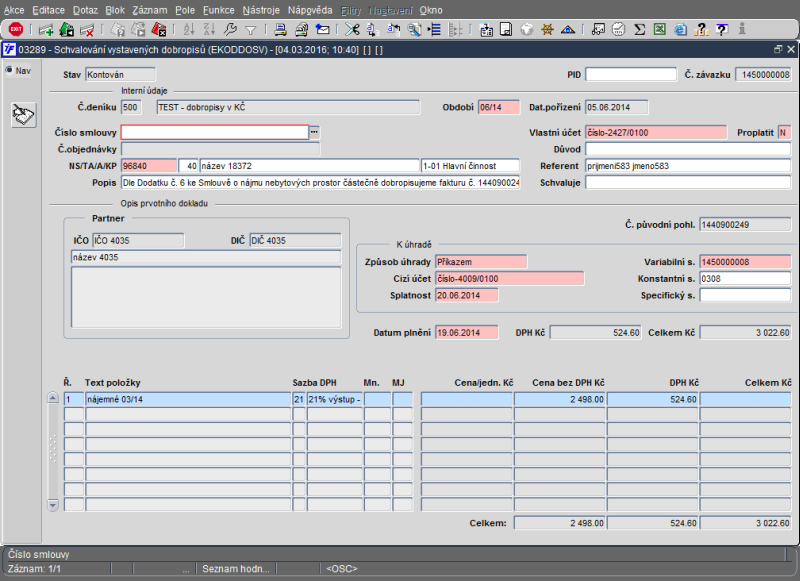This screenshot has height=581, width=800.
Task: Click the Schvaluje input field
Action: click(688, 183)
